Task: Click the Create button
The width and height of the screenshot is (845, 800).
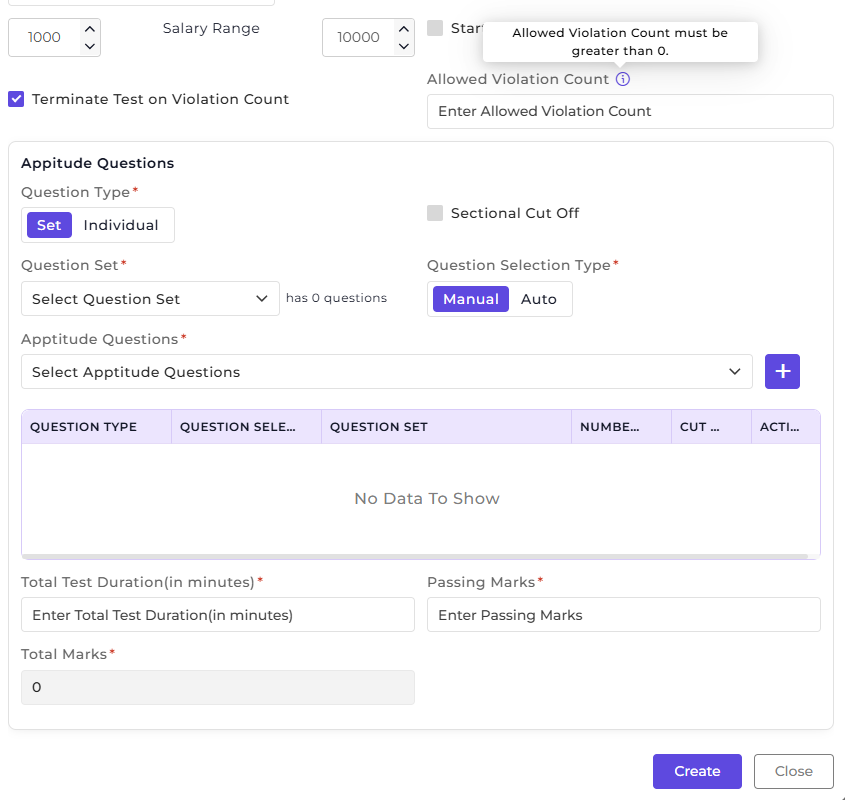Action: pos(697,771)
